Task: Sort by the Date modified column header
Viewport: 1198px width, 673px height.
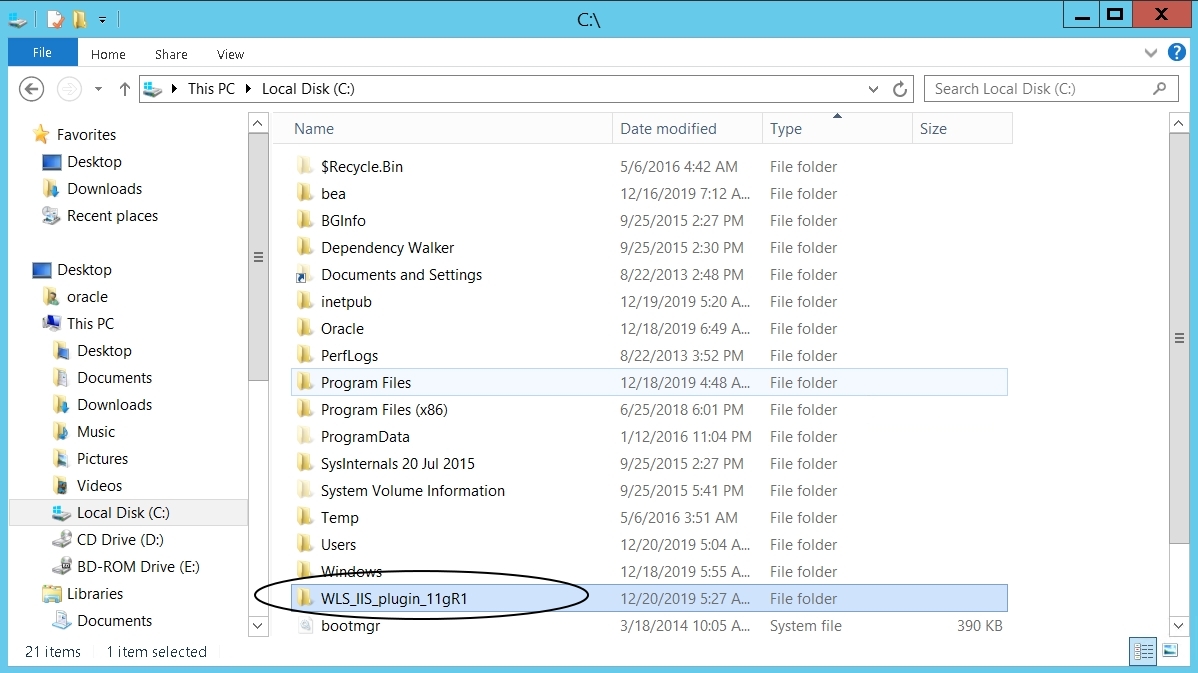Action: (x=687, y=128)
